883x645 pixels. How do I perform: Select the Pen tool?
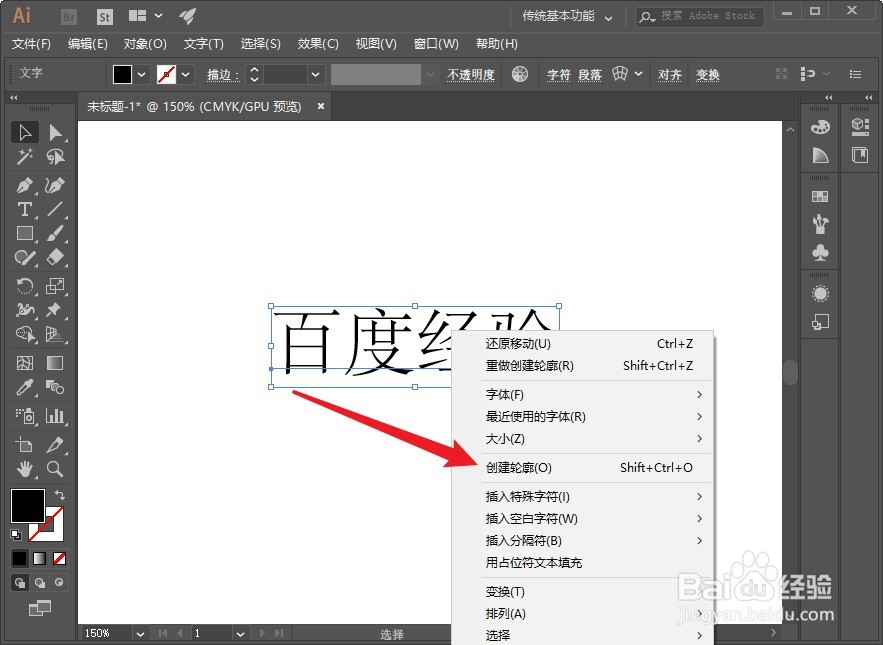tap(25, 185)
